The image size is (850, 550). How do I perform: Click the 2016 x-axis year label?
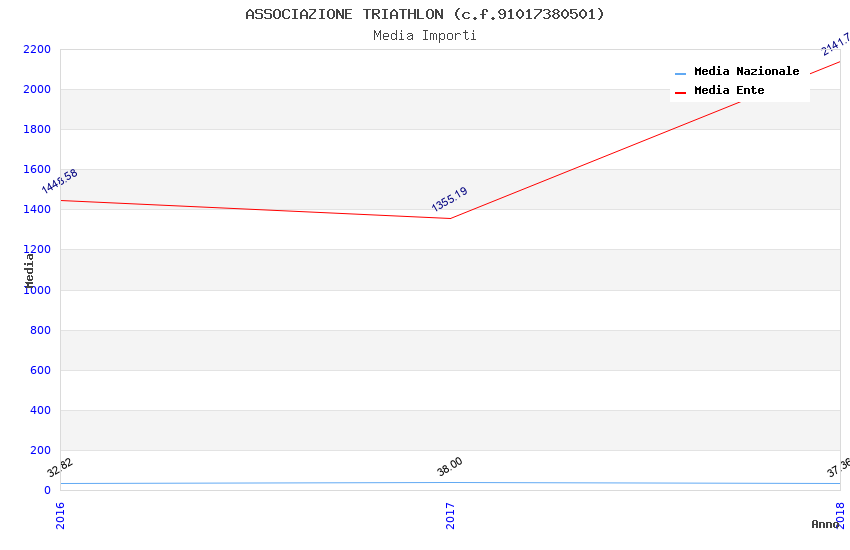pos(60,515)
